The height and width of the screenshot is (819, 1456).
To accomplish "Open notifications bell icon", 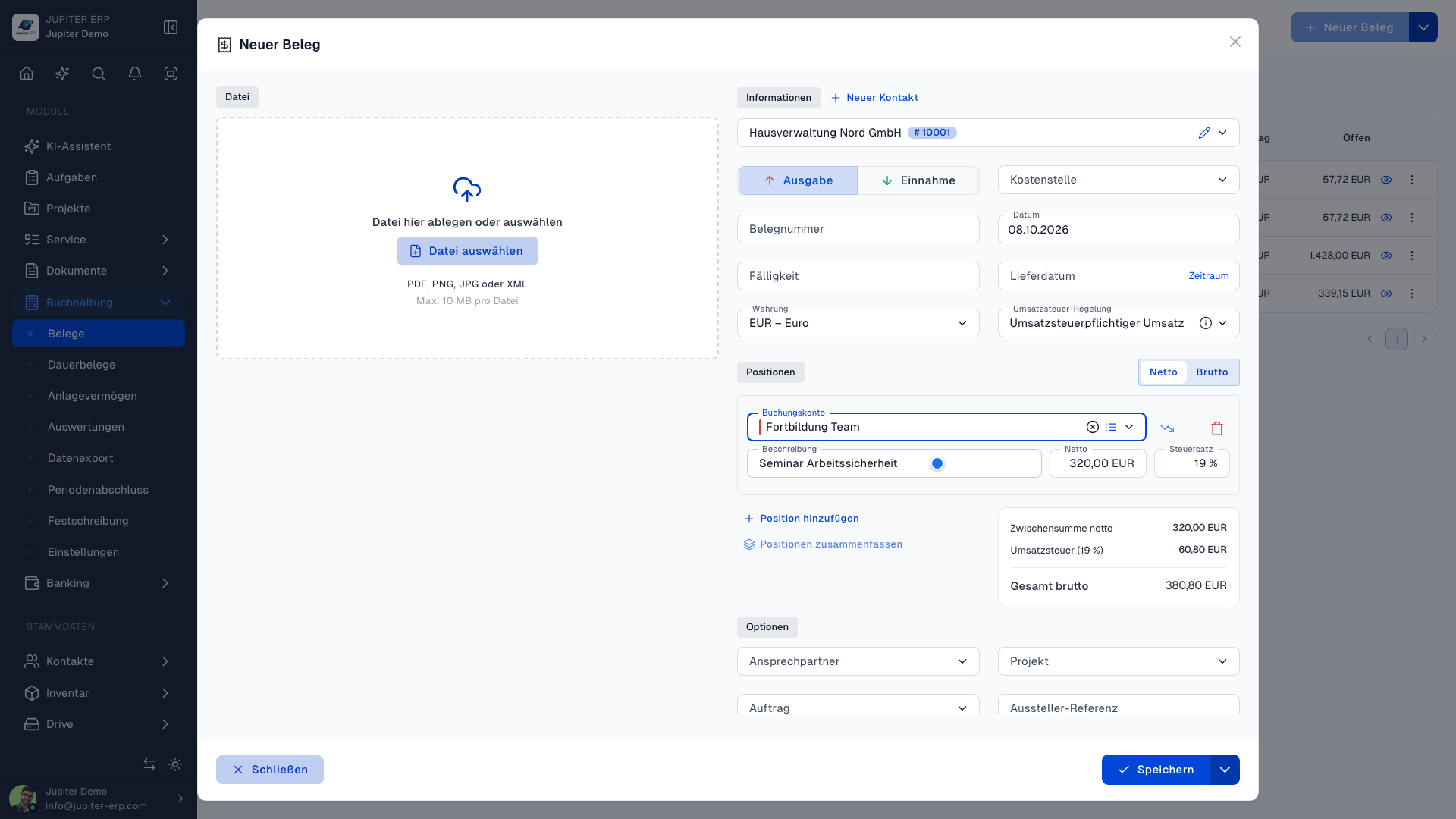I will [x=135, y=74].
